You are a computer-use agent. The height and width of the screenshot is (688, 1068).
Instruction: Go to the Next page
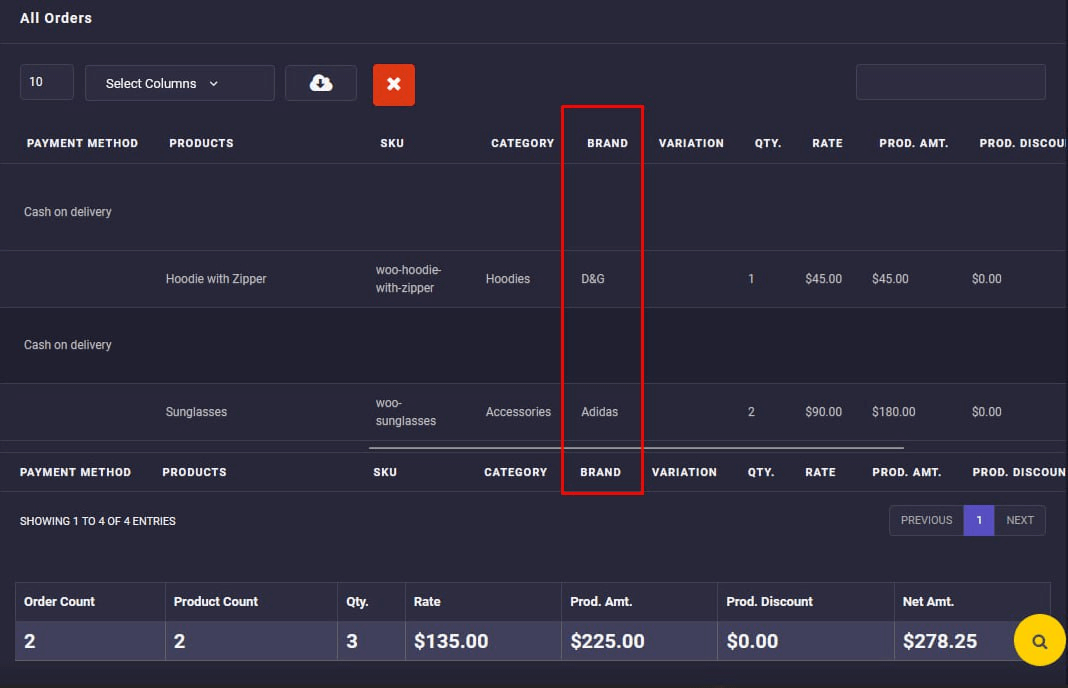[1020, 520]
